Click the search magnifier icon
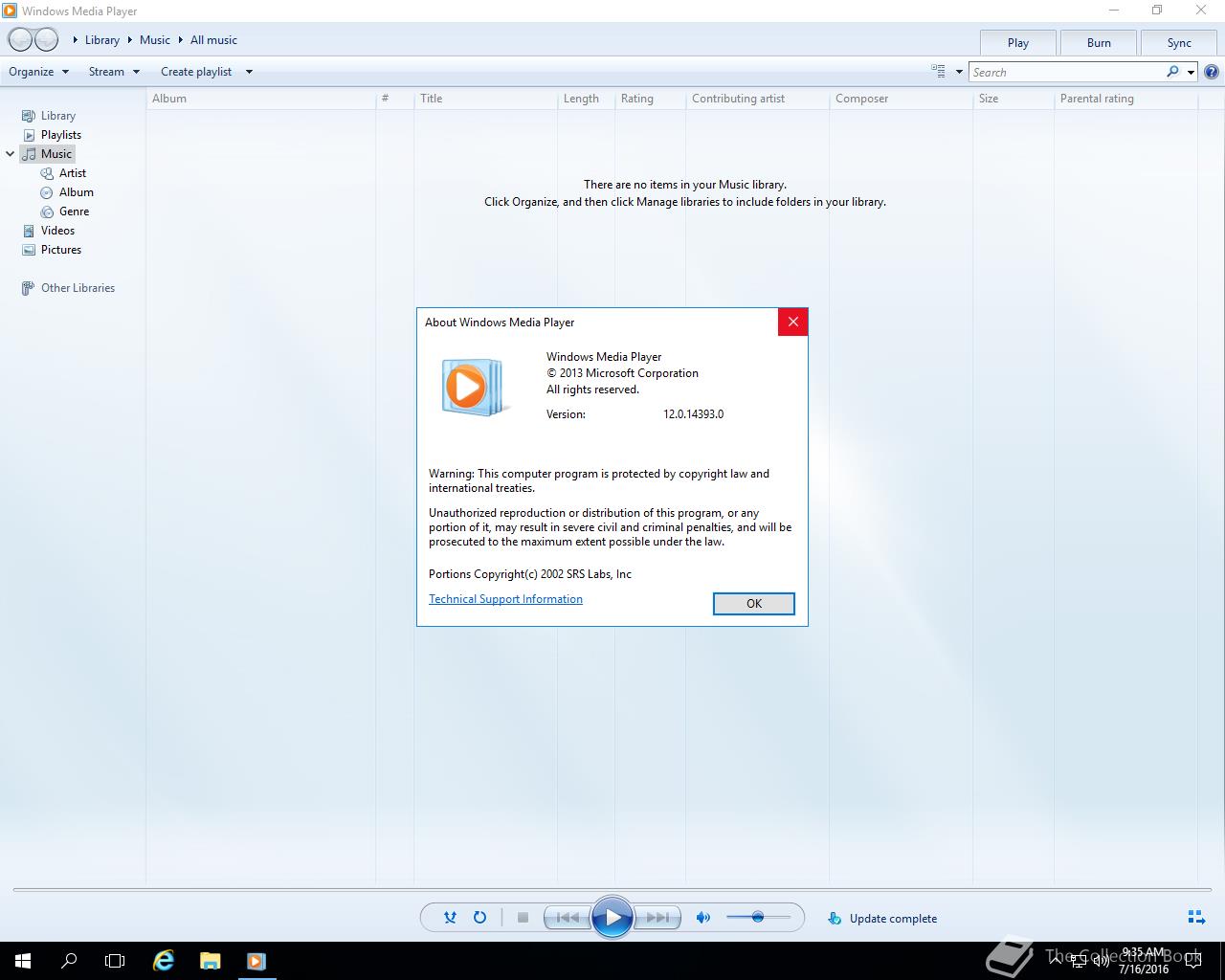 [1172, 72]
